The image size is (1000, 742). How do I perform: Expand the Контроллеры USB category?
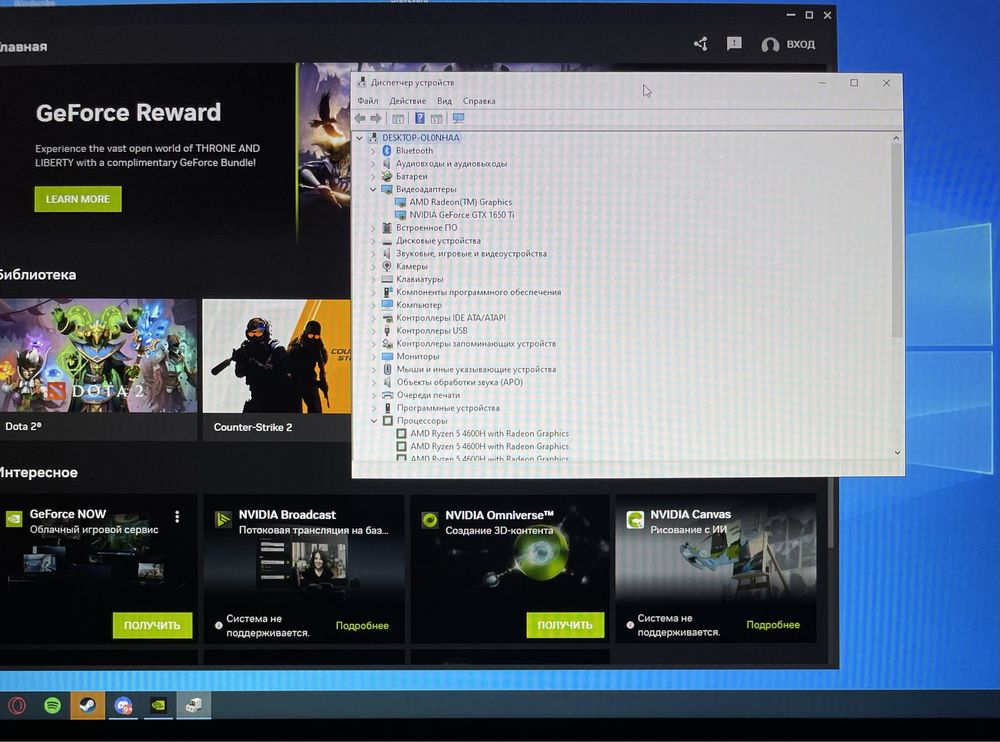[x=373, y=330]
